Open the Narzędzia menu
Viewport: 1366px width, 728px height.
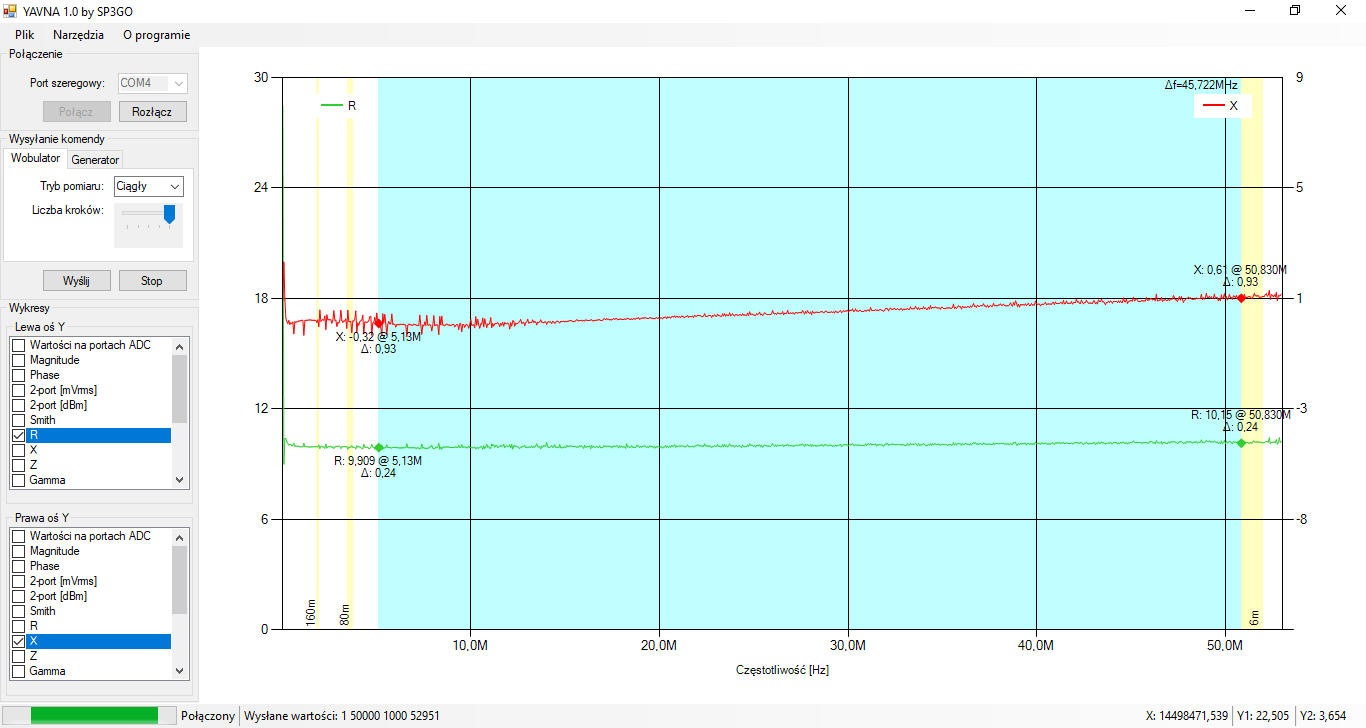(x=78, y=34)
